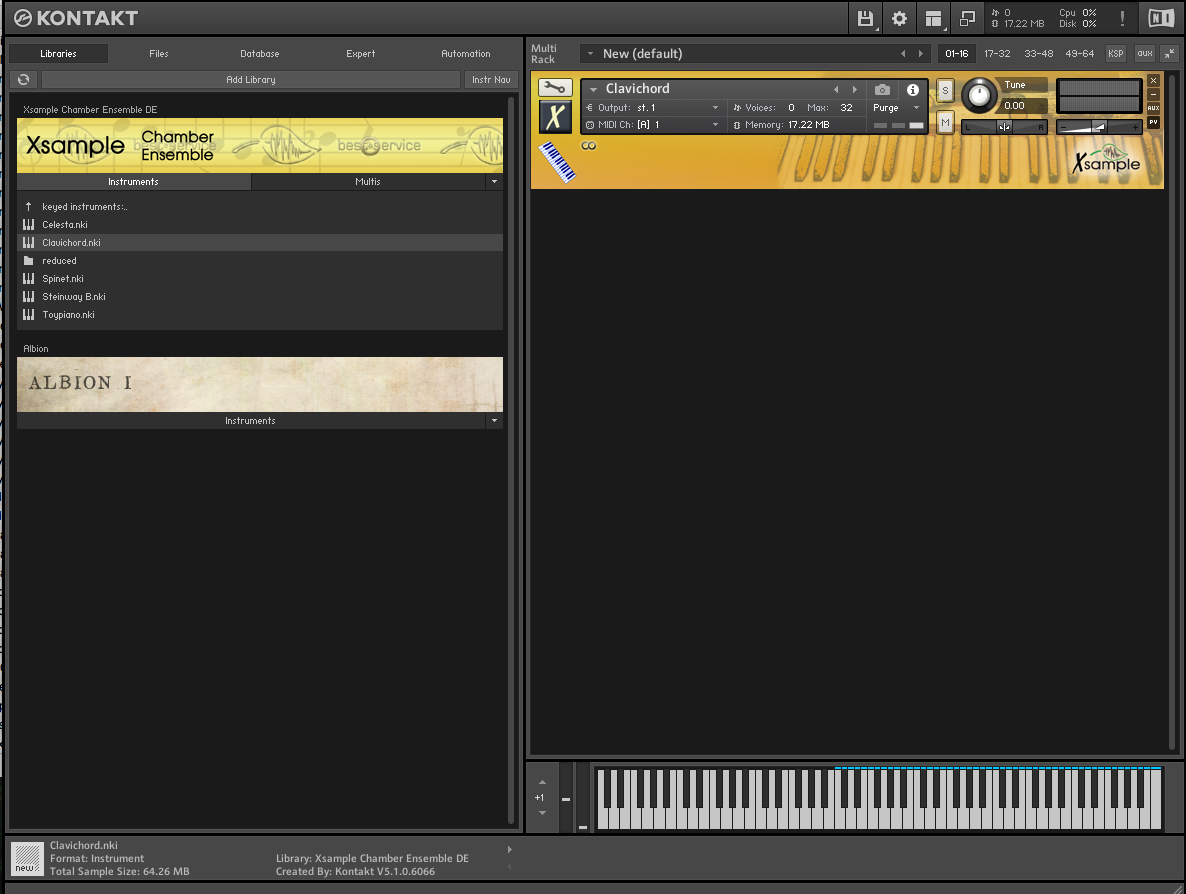Click the blue keyboard graphic icon
Viewport: 1186px width, 894px height.
pos(557,162)
